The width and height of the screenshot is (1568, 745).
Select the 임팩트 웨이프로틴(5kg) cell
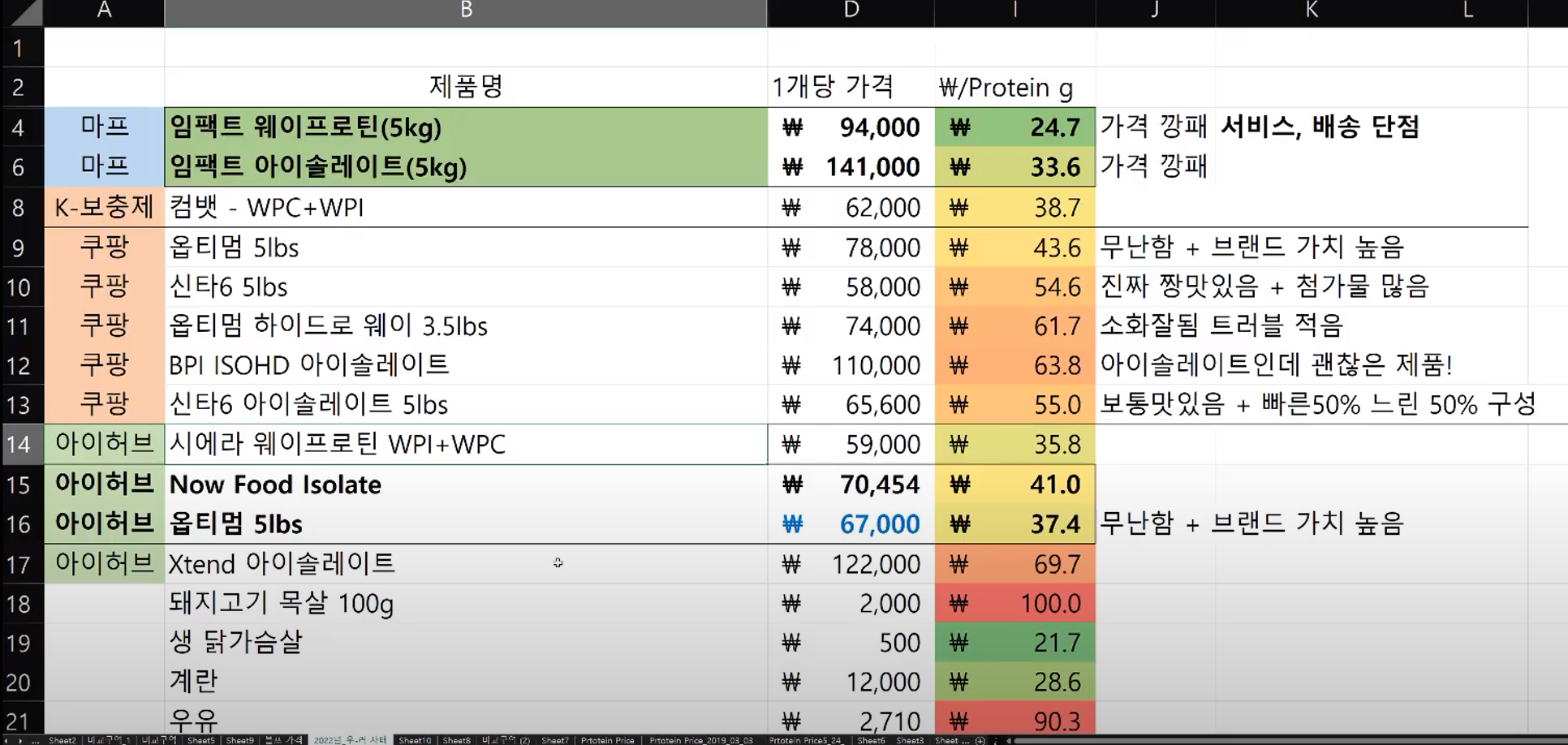click(x=466, y=127)
